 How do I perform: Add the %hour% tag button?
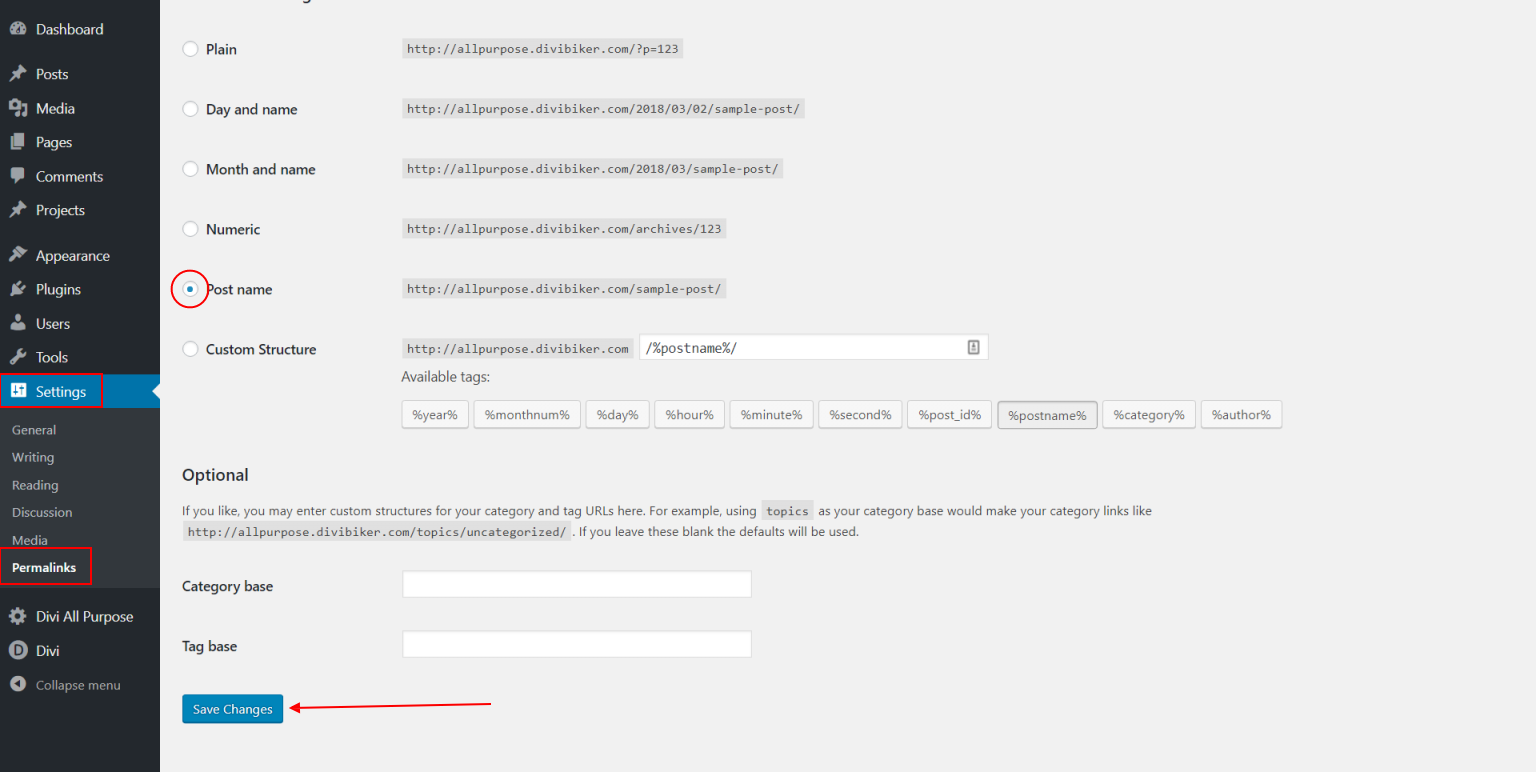[689, 414]
